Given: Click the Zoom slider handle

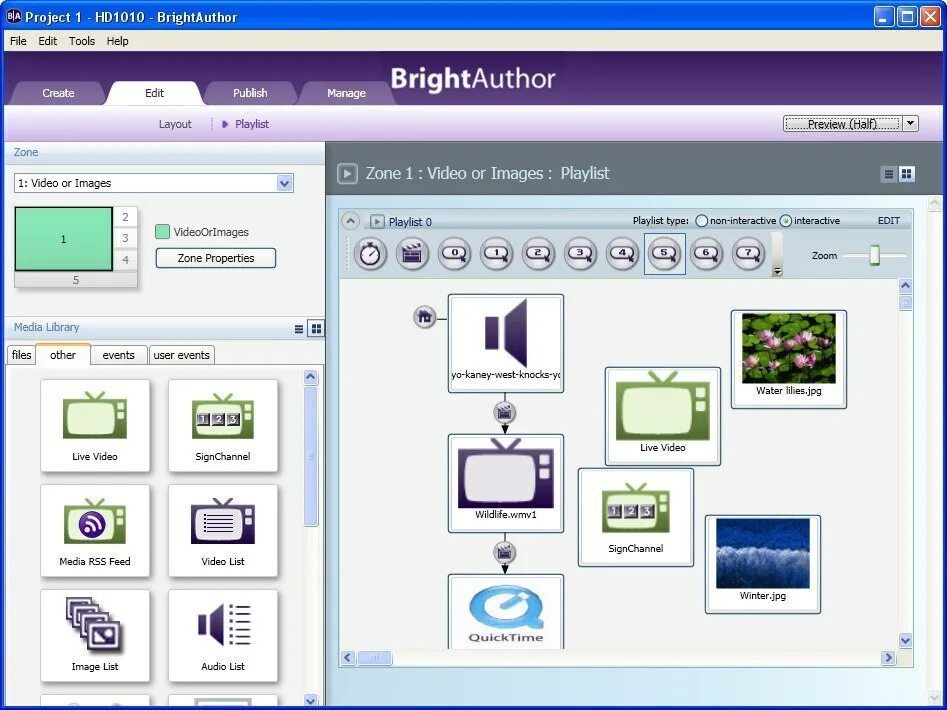Looking at the screenshot, I should tap(874, 255).
